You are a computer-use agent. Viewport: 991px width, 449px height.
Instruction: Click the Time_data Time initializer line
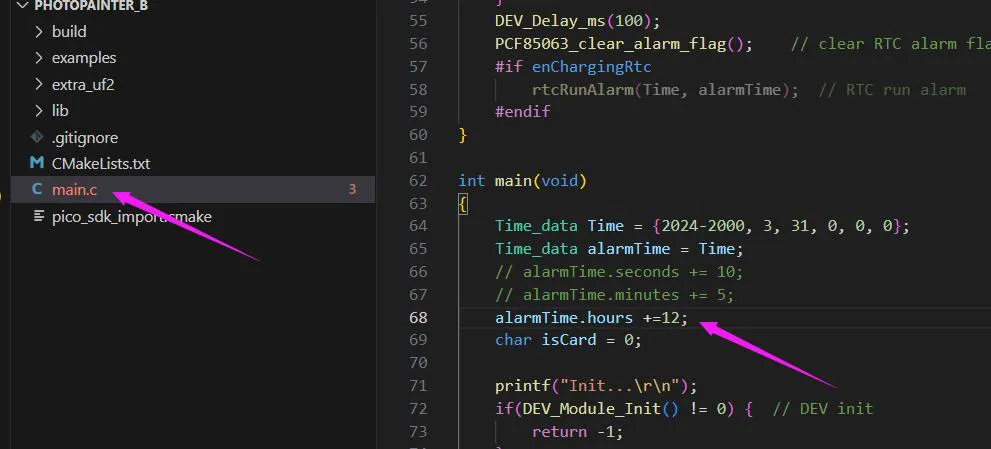[x=702, y=226]
